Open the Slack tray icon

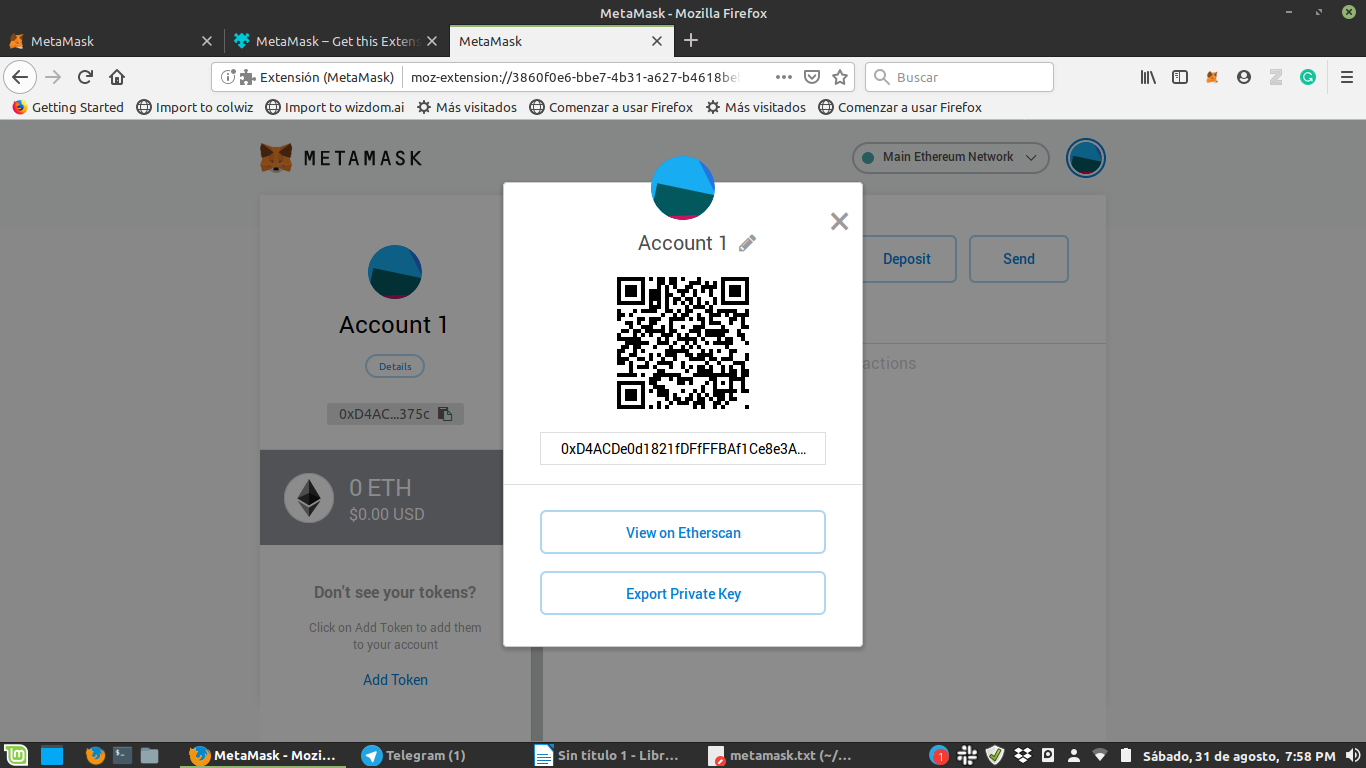(x=967, y=755)
